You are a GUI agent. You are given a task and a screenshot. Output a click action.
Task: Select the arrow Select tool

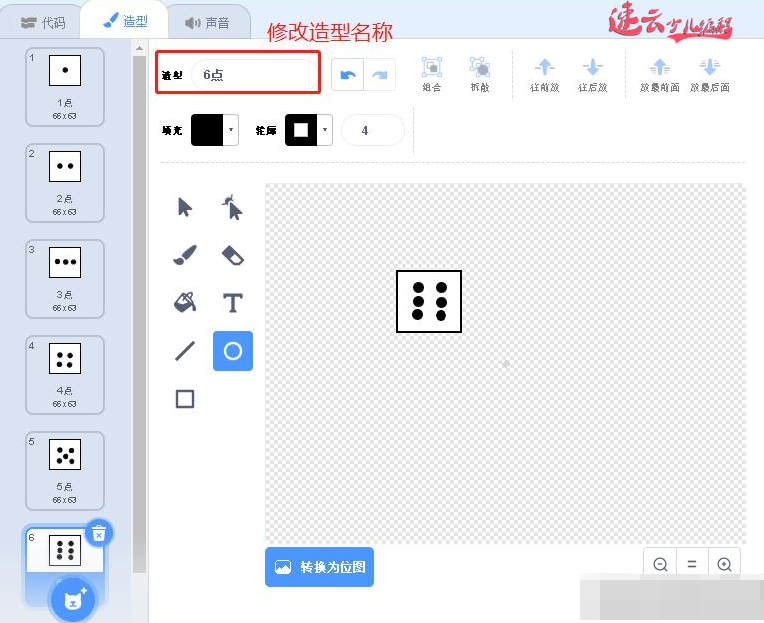tap(185, 207)
